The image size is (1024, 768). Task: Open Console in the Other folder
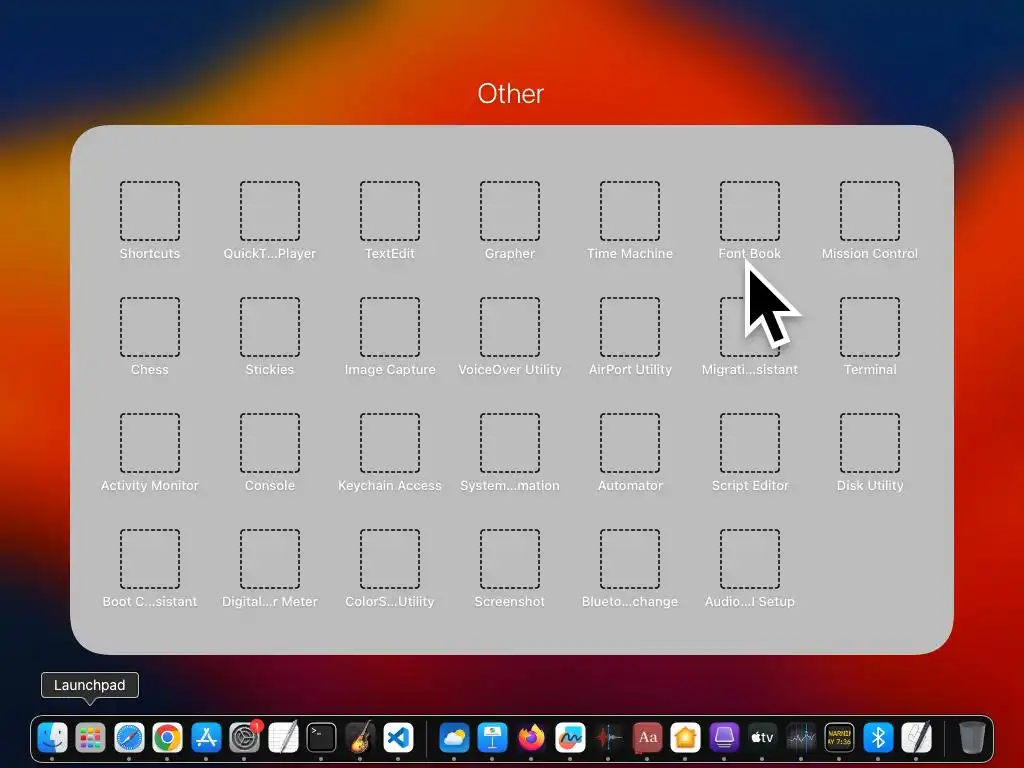pos(270,443)
